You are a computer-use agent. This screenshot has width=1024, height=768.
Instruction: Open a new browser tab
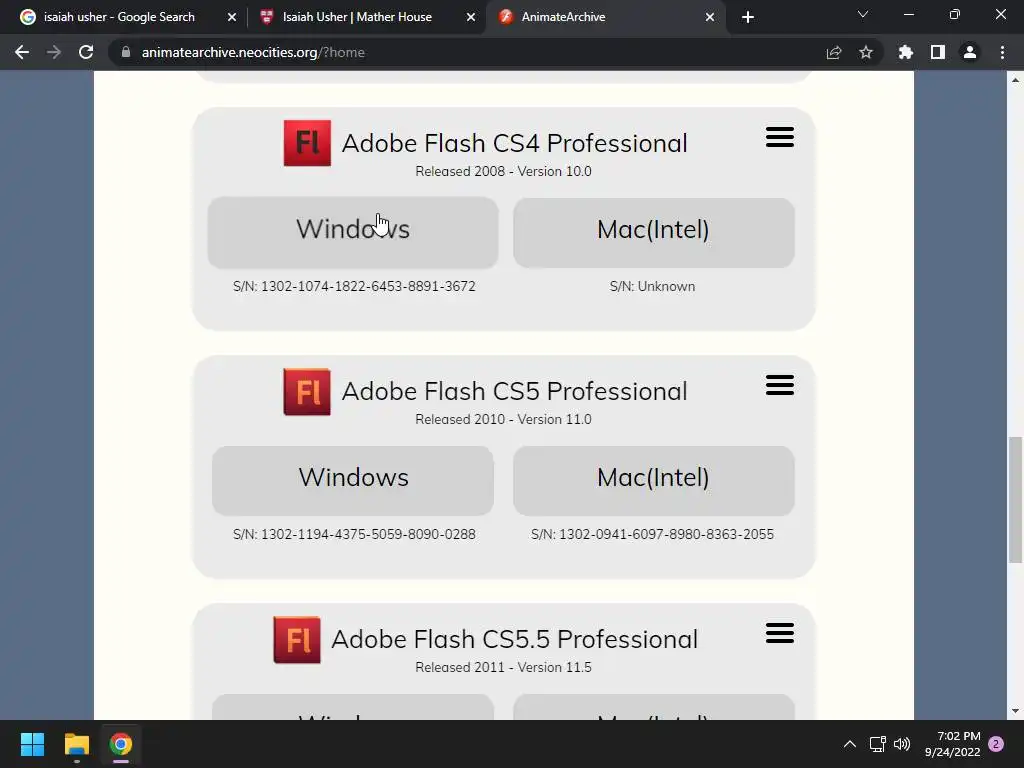[x=748, y=17]
